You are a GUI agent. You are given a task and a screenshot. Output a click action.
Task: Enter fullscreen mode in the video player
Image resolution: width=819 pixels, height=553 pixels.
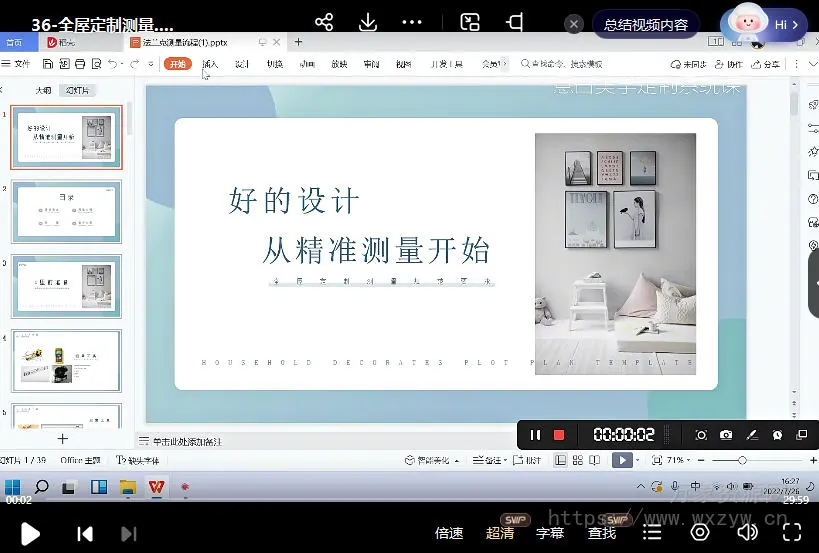point(792,533)
